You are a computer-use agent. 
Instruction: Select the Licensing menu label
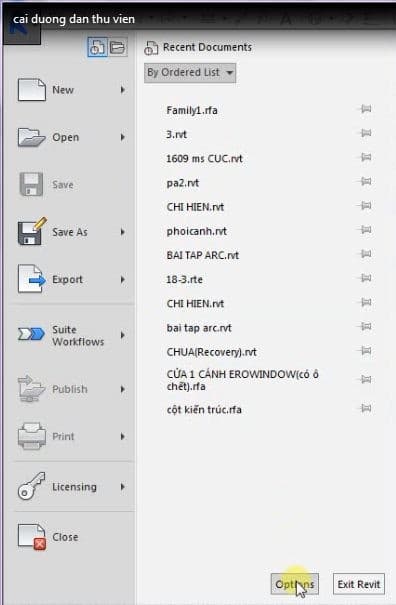click(x=74, y=487)
